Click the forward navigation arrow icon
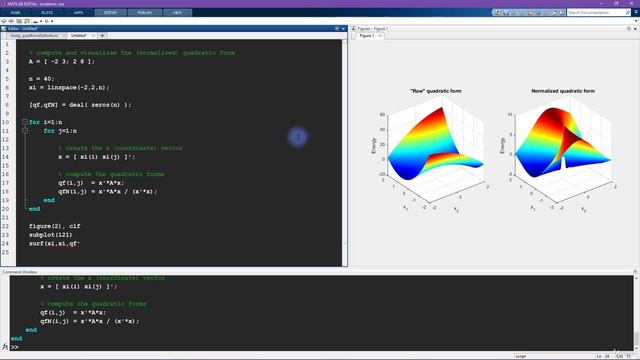The height and width of the screenshot is (360, 640). point(11,21)
